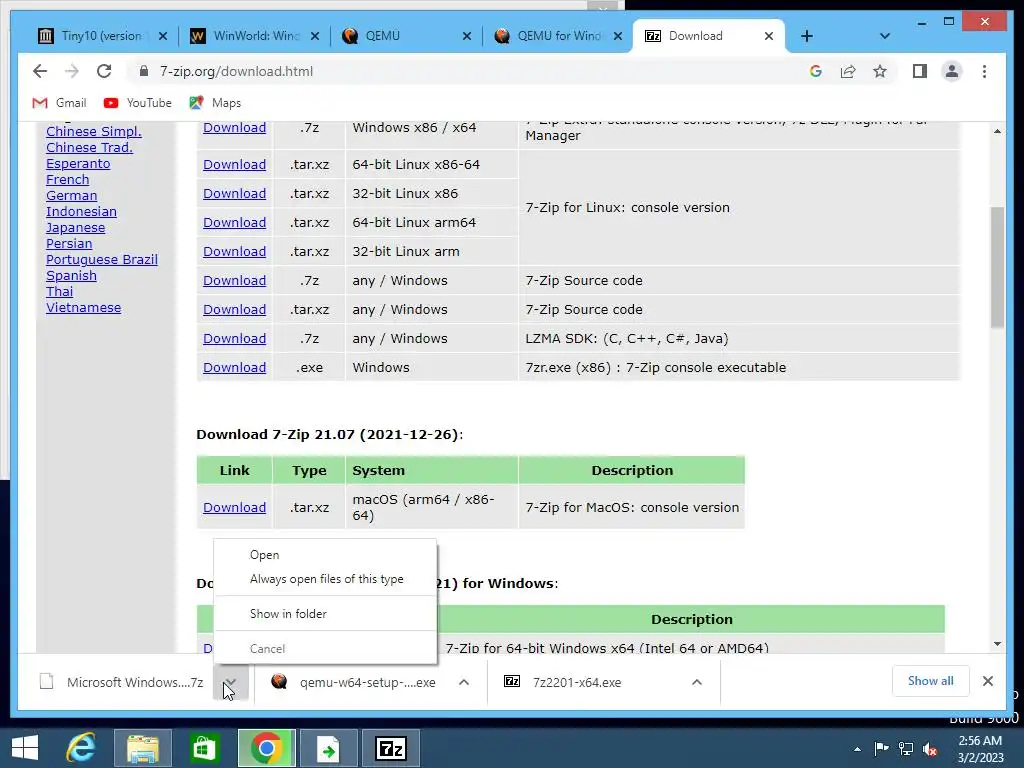Image resolution: width=1024 pixels, height=768 pixels.
Task: Go back with the browser back arrow
Action: [40, 71]
